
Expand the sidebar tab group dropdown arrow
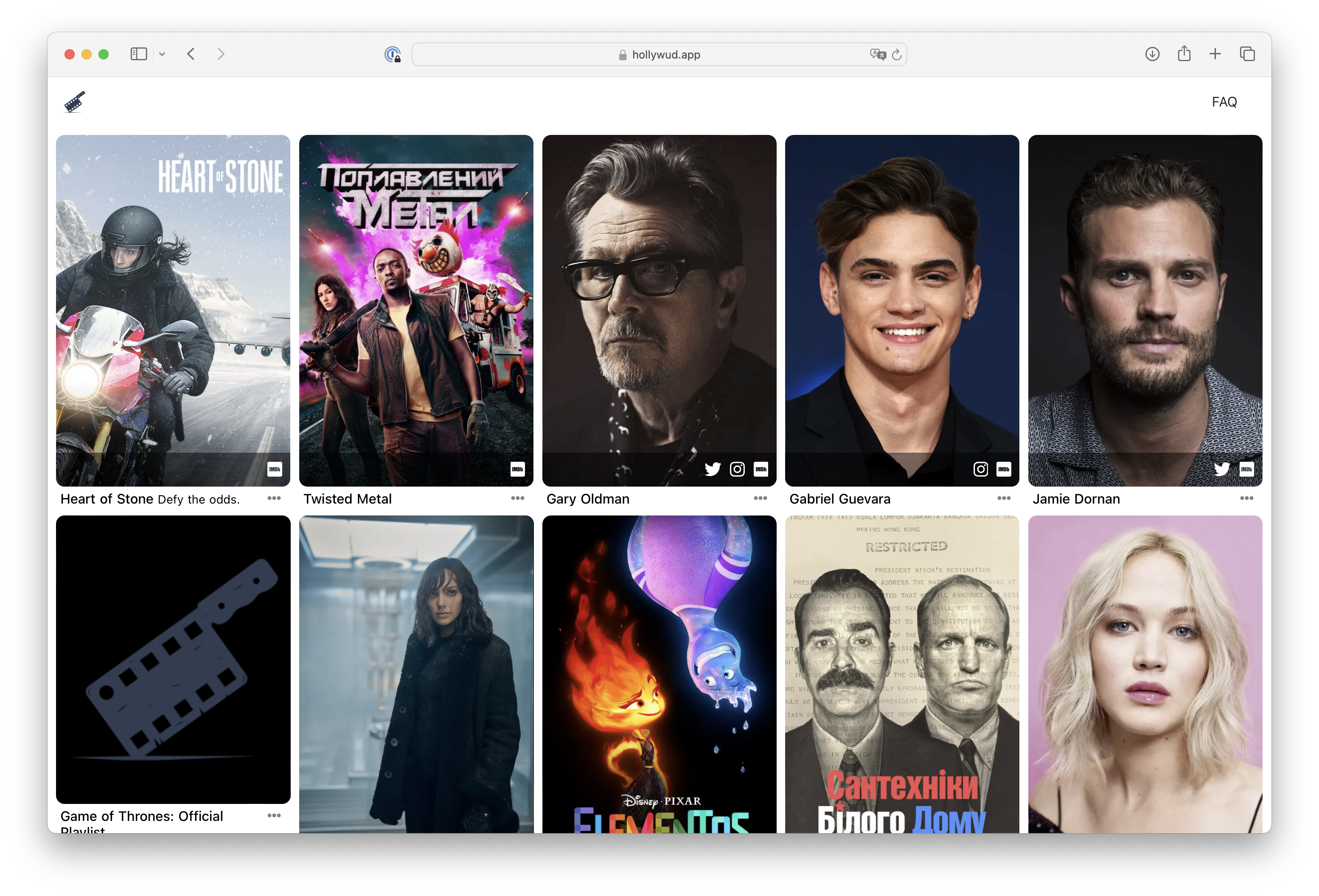(162, 54)
